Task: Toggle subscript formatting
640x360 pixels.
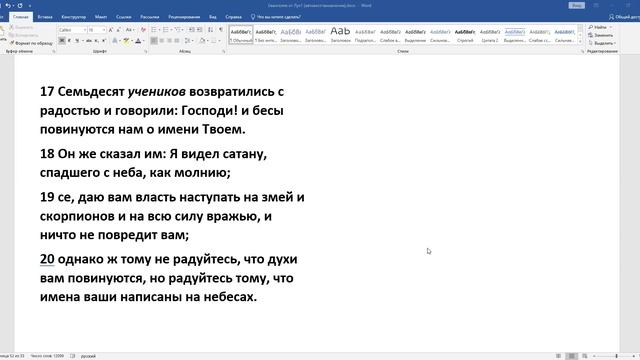Action: 96,41
